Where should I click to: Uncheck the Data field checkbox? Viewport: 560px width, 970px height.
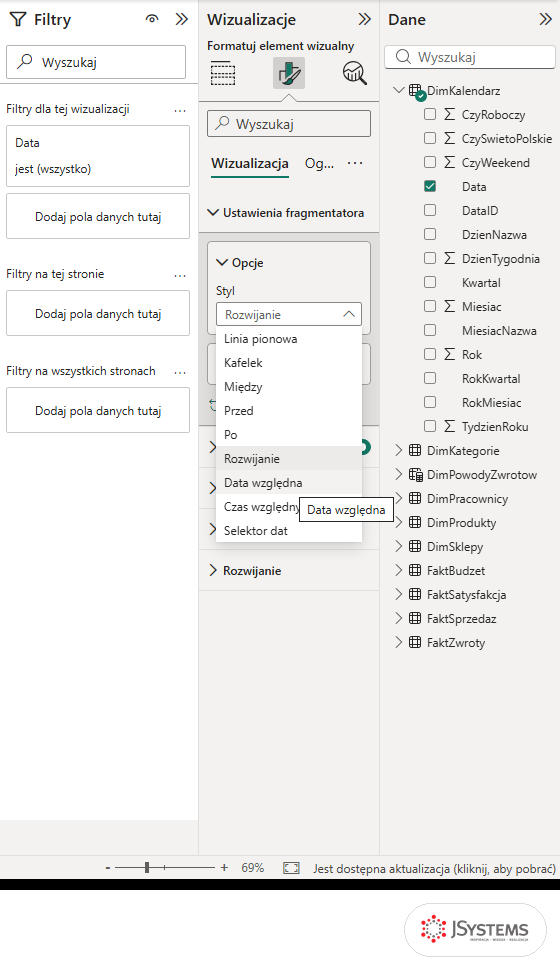pos(430,186)
